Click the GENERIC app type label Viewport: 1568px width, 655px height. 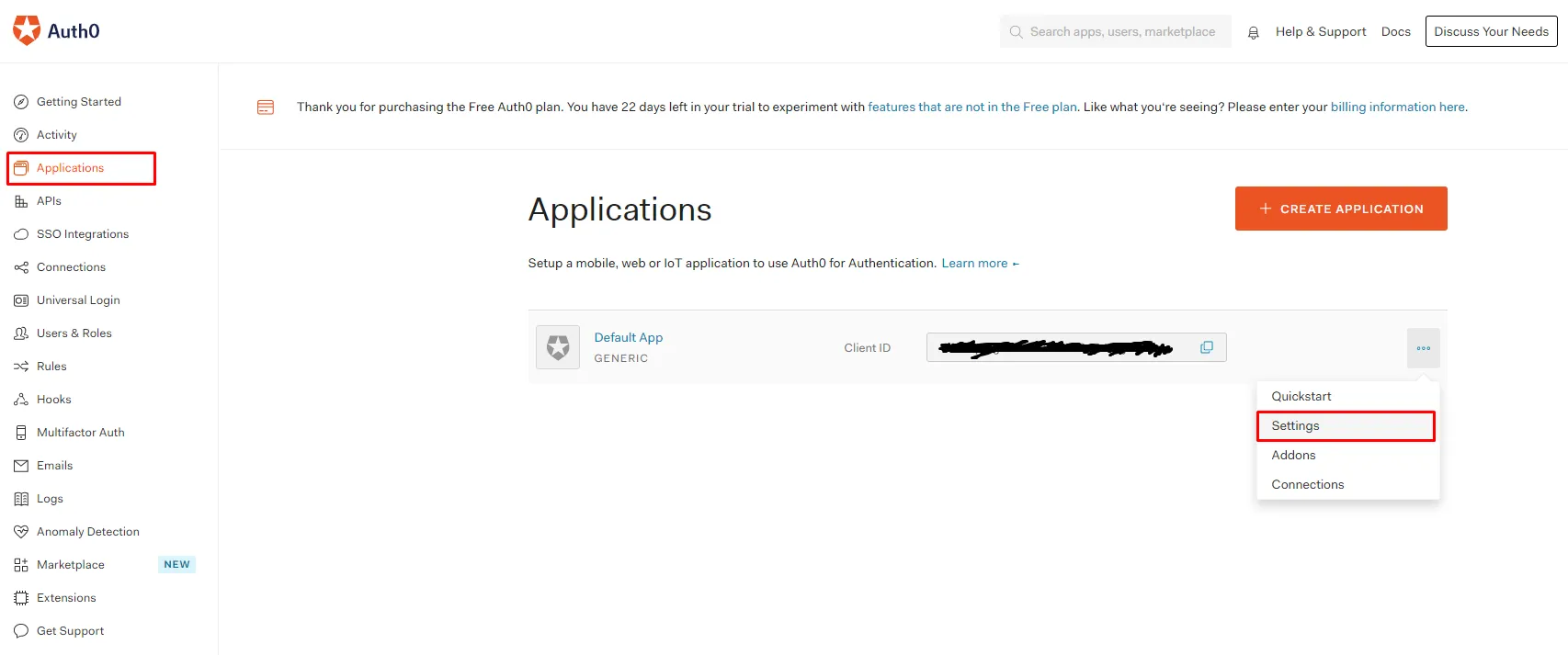621,358
